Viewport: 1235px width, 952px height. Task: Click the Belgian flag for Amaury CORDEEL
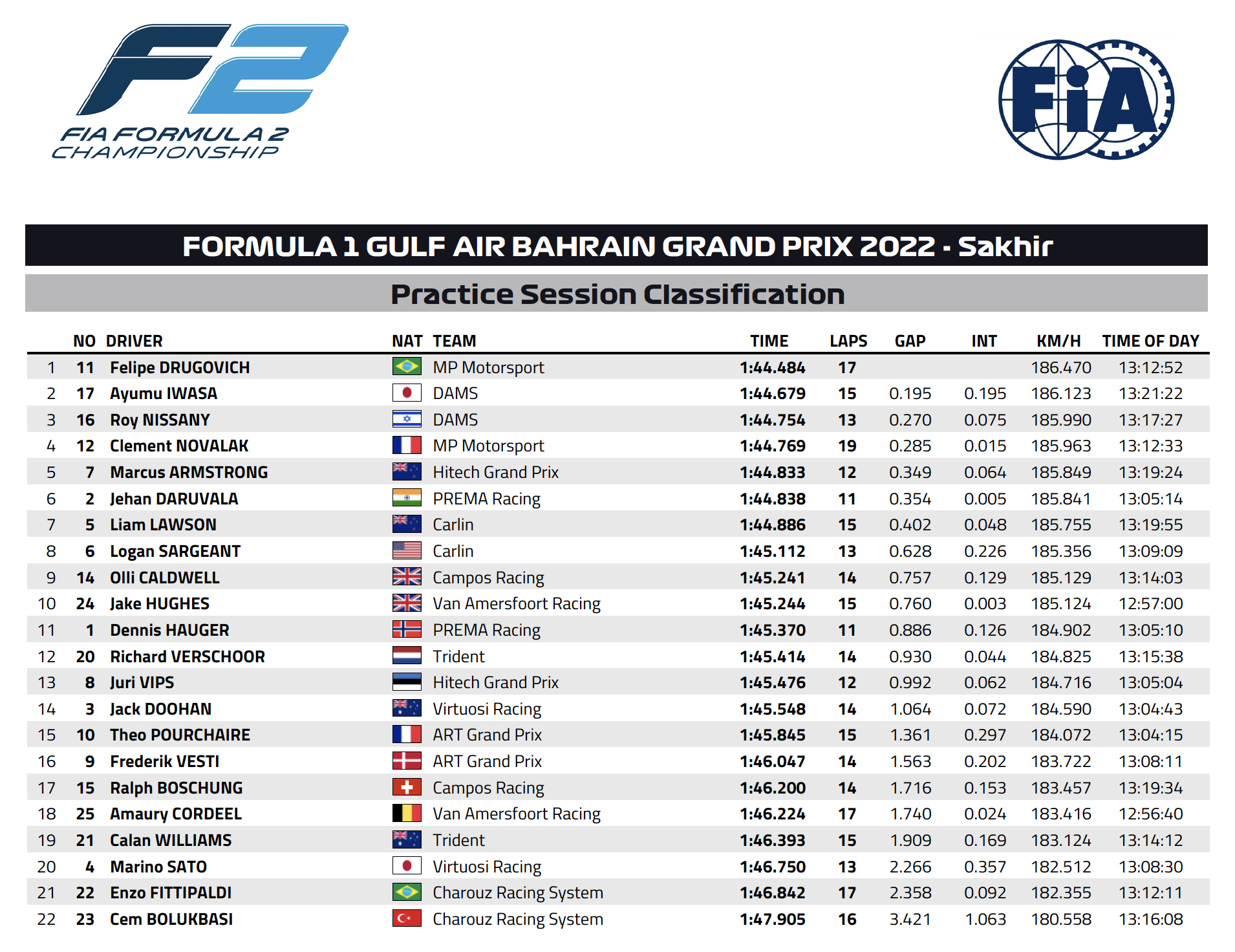(x=407, y=813)
